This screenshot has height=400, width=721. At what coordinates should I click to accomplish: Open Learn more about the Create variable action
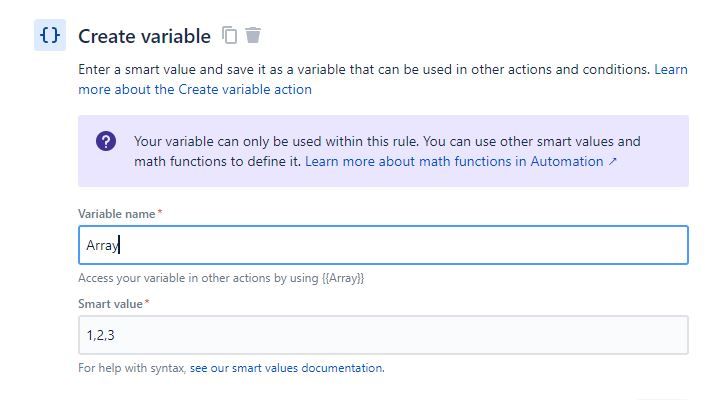[x=383, y=79]
